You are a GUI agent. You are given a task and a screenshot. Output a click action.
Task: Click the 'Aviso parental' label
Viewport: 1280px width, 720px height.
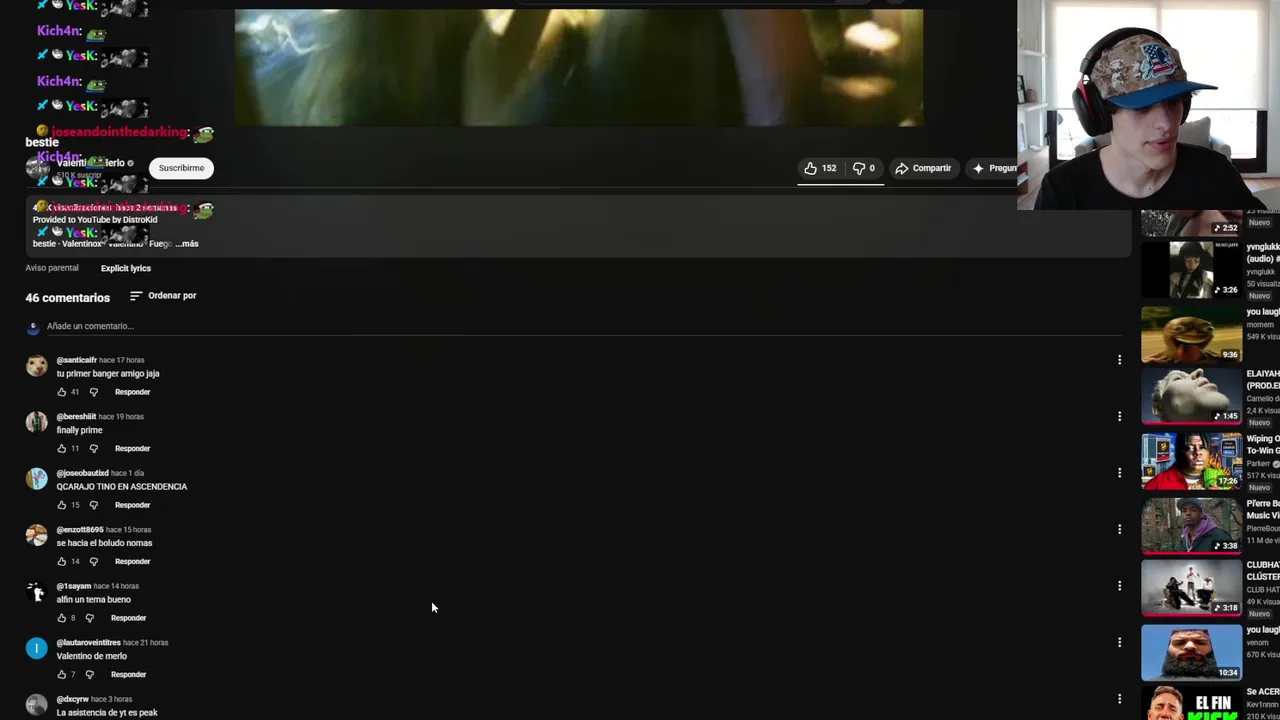click(51, 268)
